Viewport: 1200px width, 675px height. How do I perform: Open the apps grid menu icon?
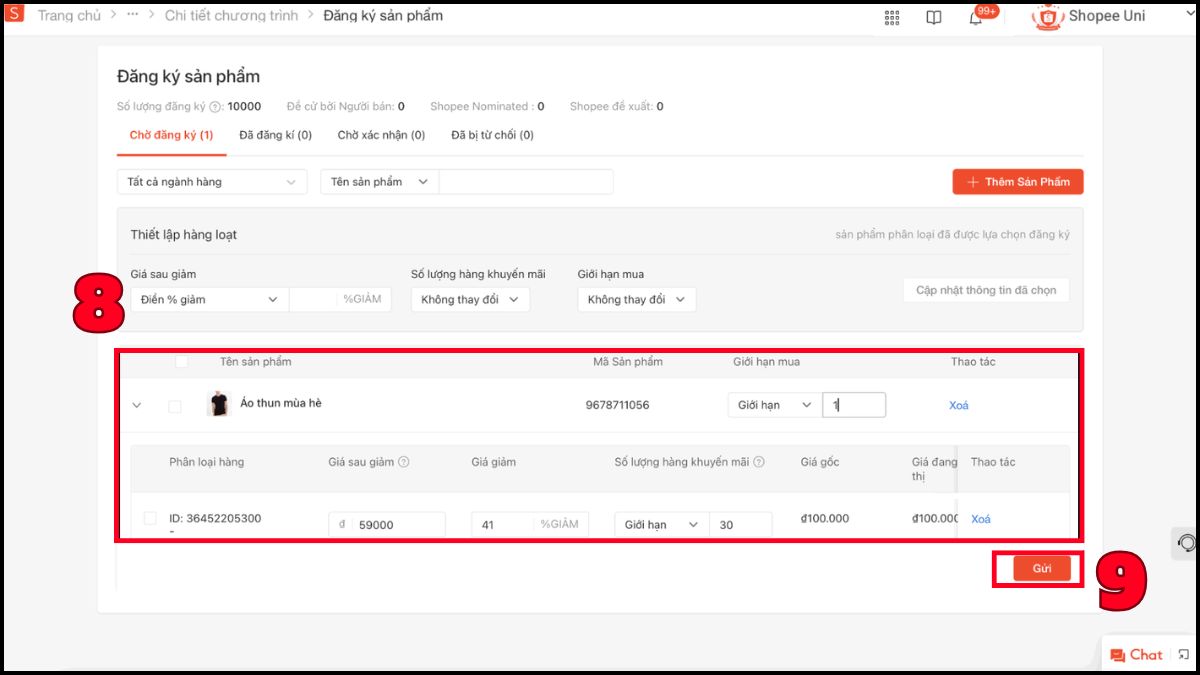tap(892, 17)
